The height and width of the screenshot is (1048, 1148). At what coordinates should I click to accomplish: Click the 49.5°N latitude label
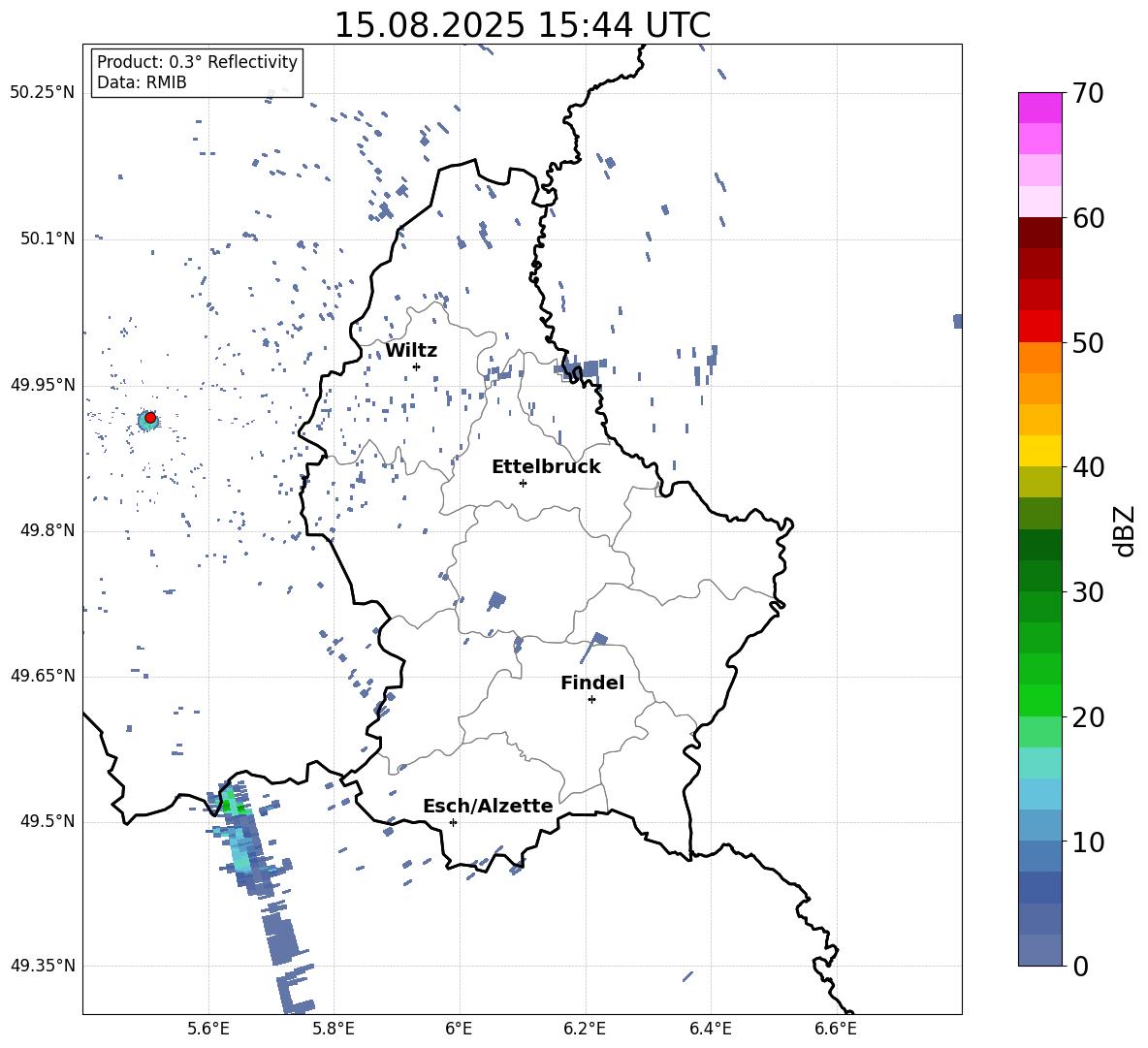(x=48, y=821)
